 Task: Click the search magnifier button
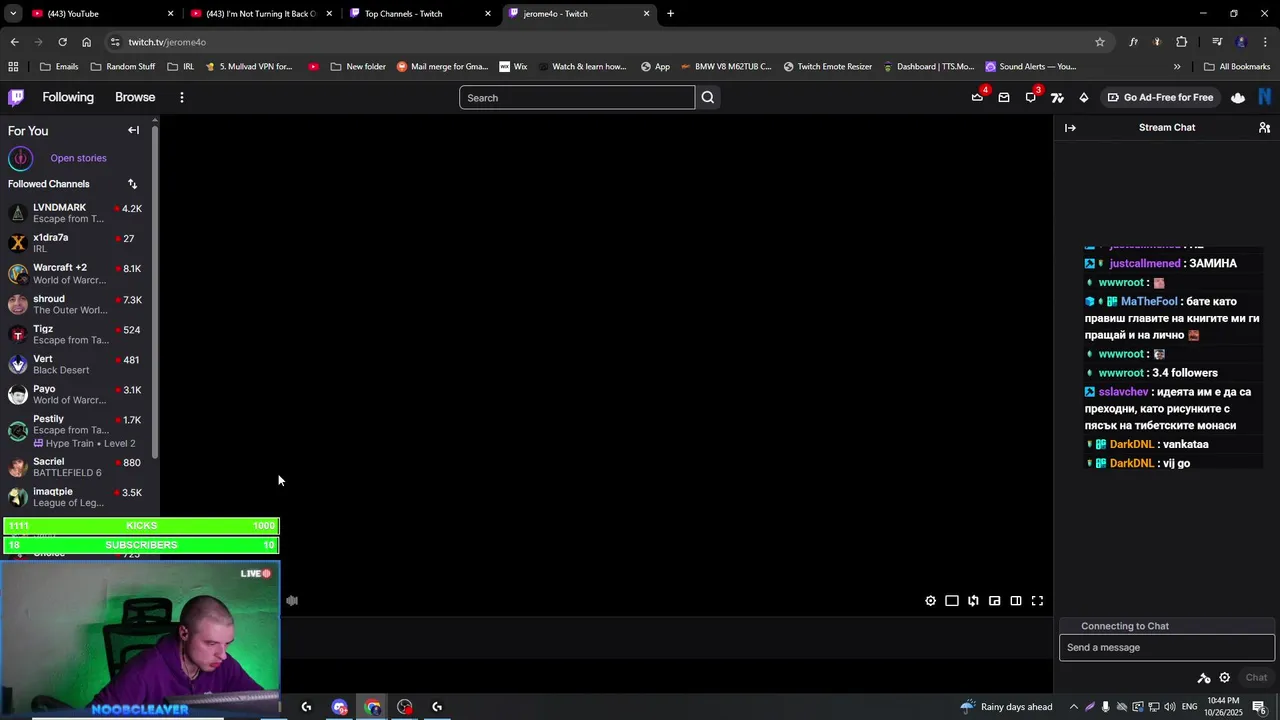708,97
